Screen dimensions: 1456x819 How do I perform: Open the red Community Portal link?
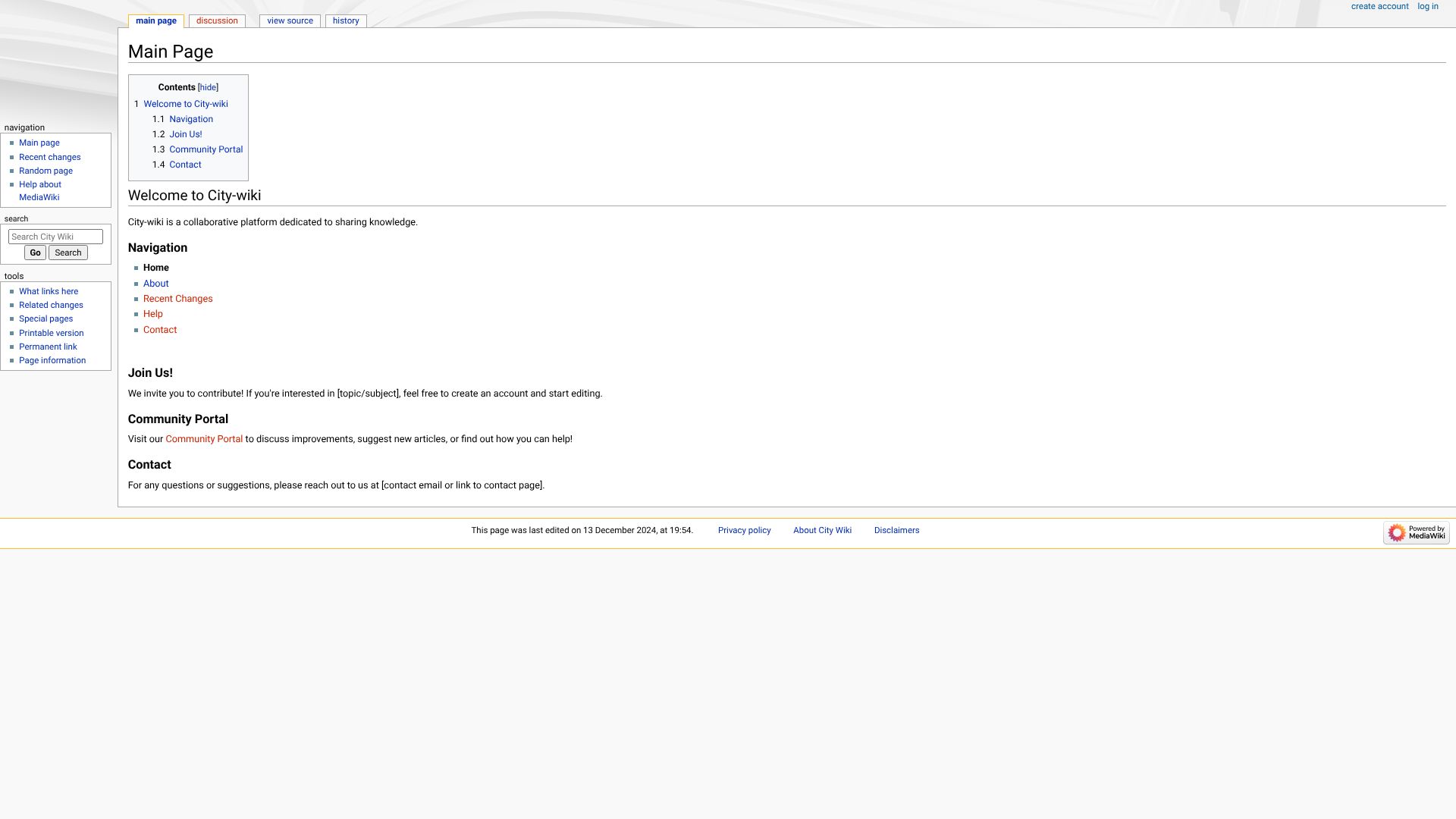point(204,439)
